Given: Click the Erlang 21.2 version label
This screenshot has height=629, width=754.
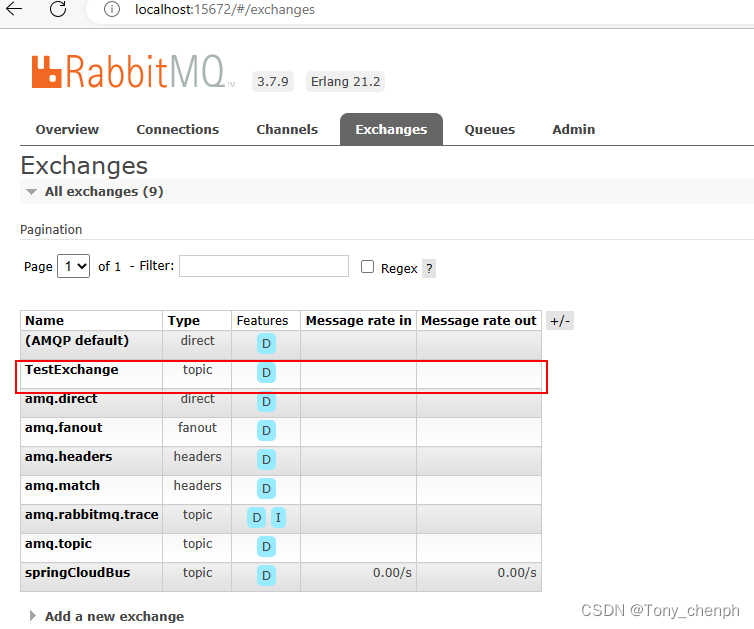Looking at the screenshot, I should [345, 81].
